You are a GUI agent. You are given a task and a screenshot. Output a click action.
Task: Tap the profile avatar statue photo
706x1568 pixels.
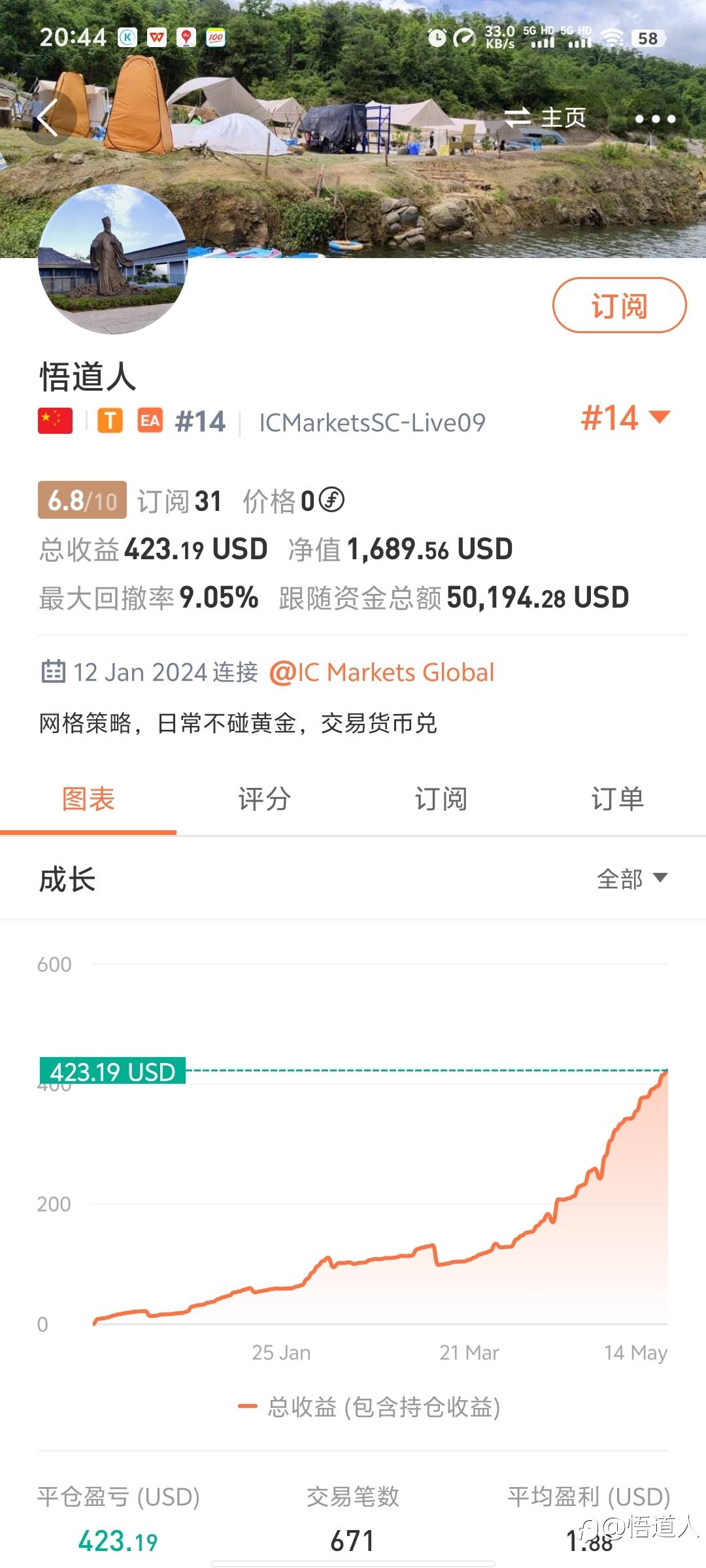tap(113, 260)
